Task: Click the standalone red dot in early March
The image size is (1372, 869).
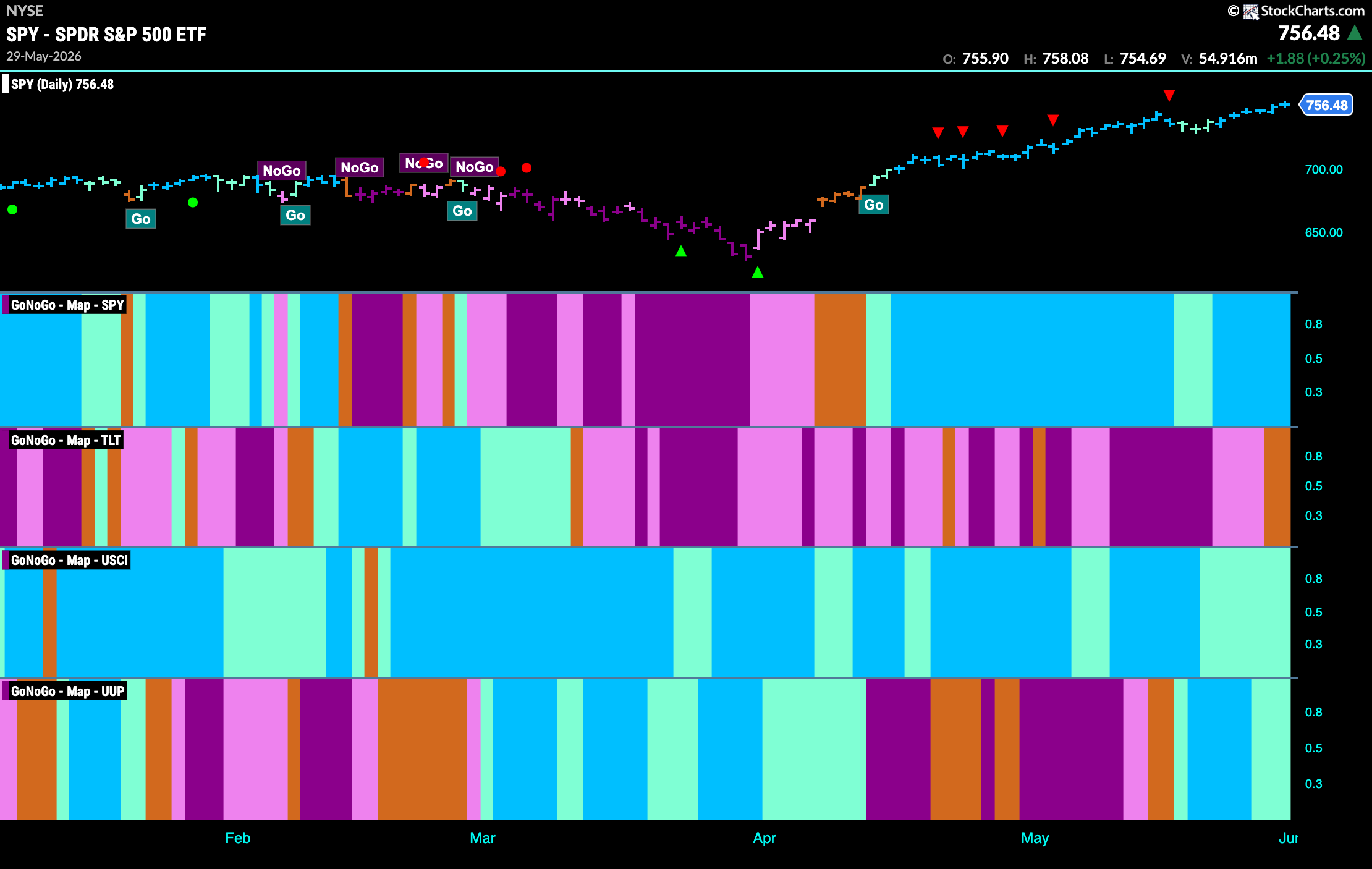Action: (x=527, y=167)
